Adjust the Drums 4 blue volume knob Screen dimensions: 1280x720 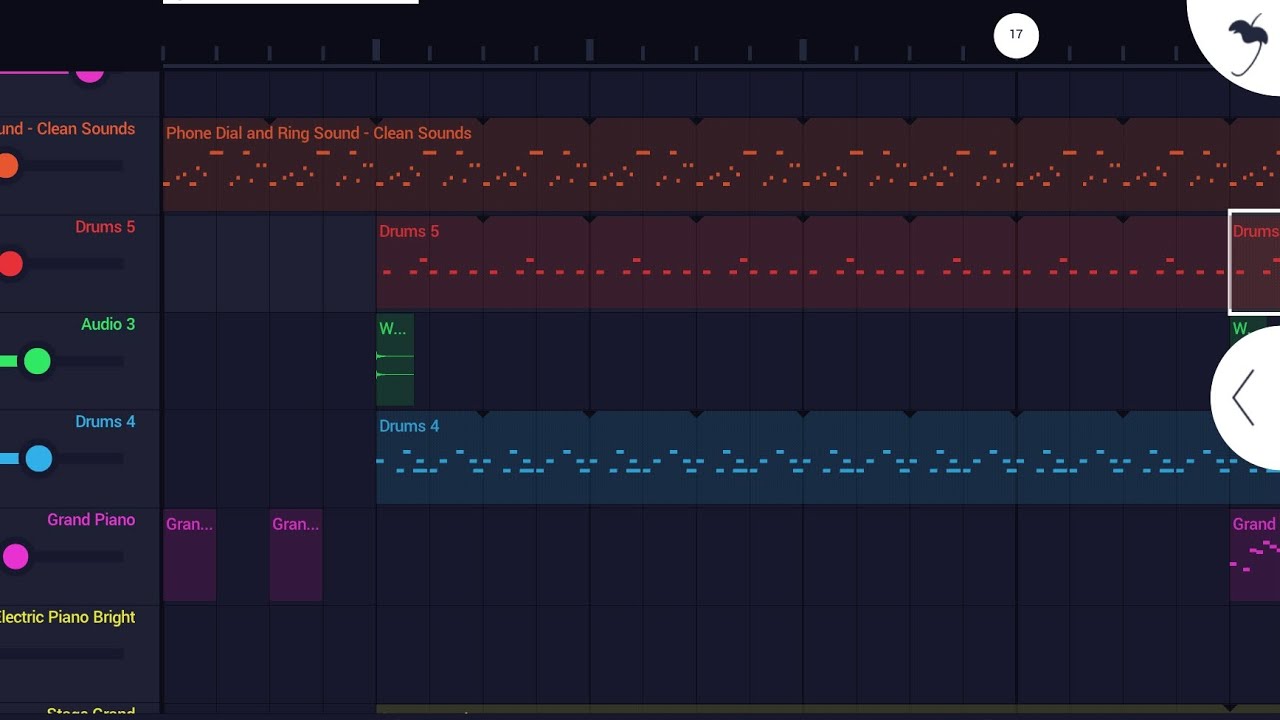(39, 459)
